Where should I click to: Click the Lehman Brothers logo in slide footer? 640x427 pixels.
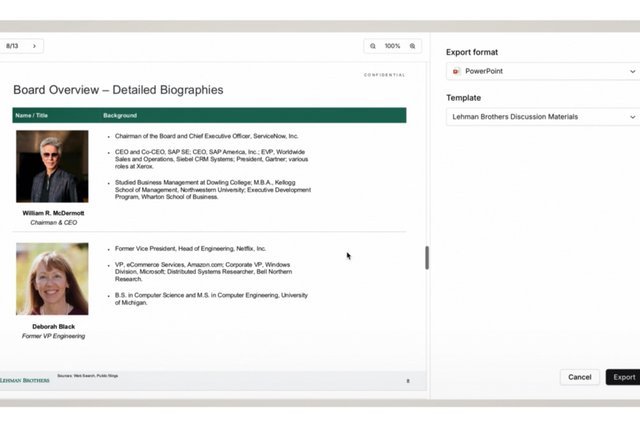pos(25,380)
